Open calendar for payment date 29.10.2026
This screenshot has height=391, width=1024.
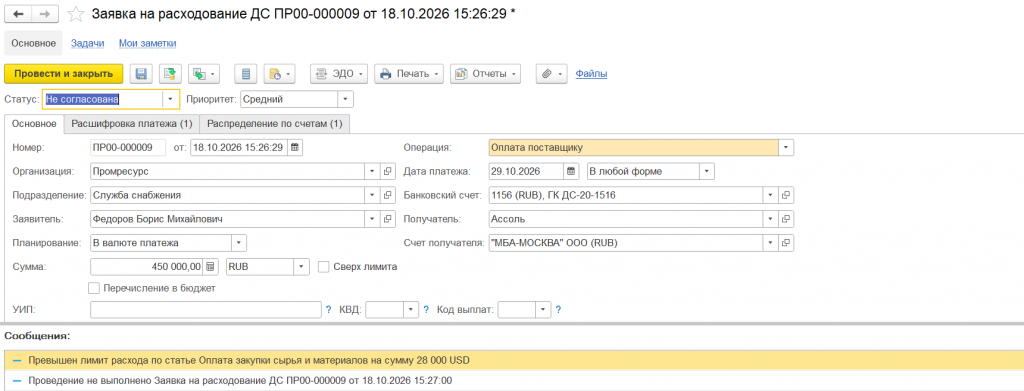pyautogui.click(x=571, y=172)
